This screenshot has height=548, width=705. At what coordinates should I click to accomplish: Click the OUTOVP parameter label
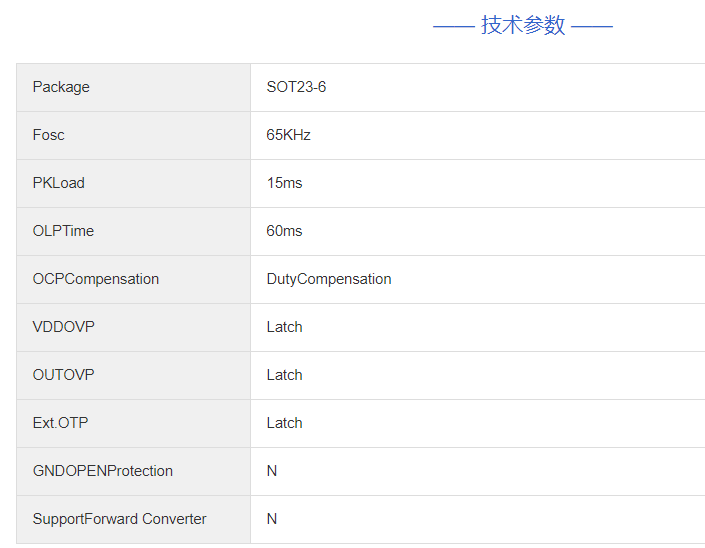tap(63, 375)
